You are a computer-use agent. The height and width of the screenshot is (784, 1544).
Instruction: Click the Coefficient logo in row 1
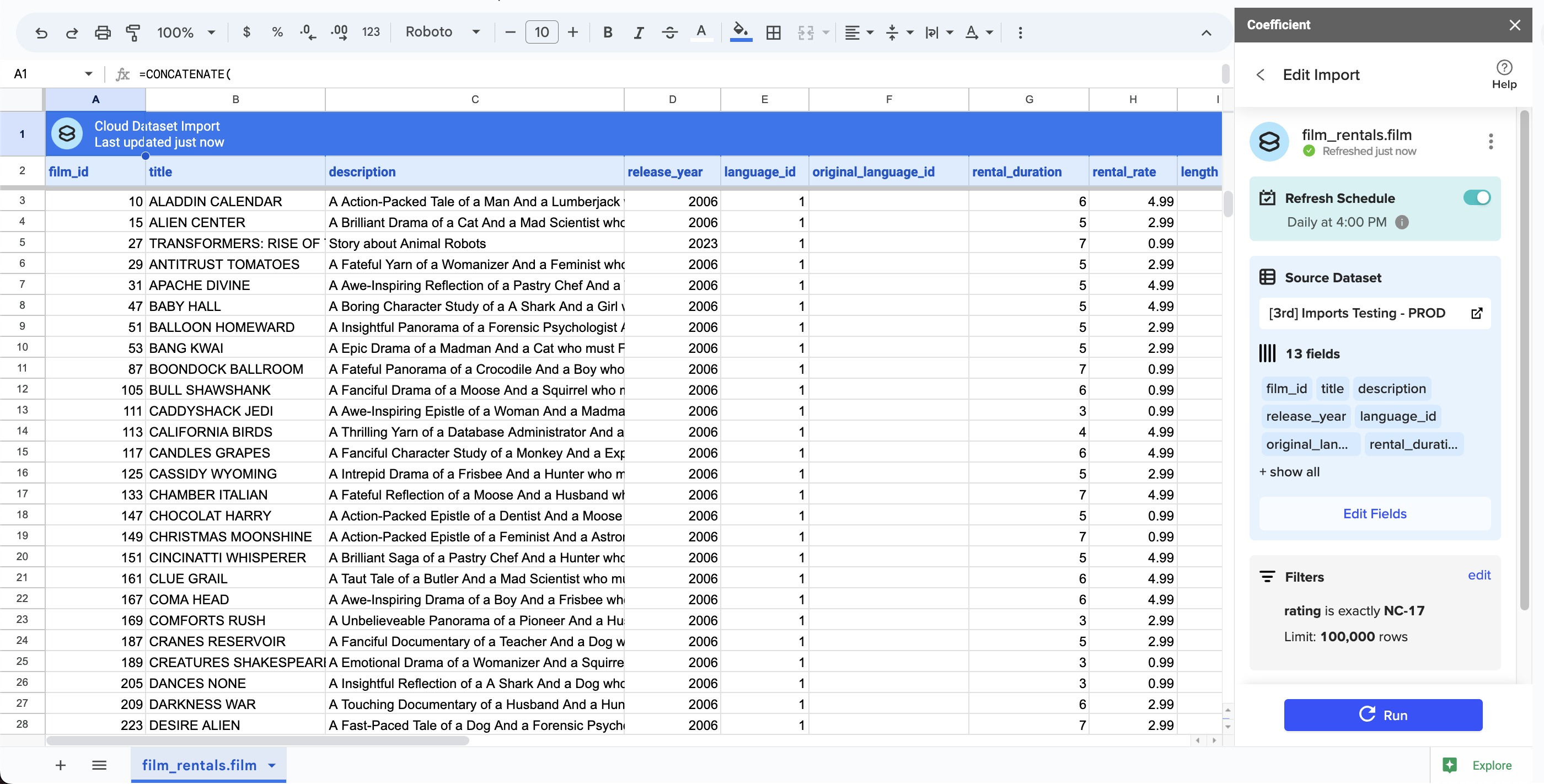click(67, 133)
